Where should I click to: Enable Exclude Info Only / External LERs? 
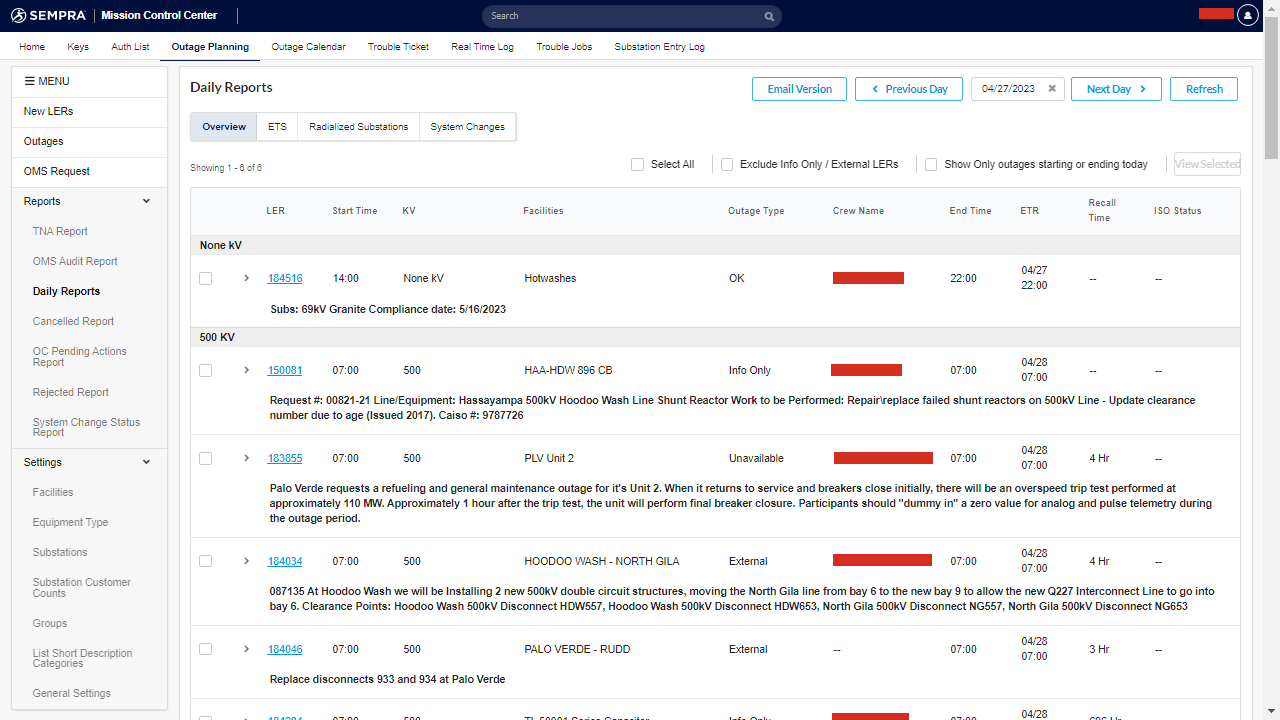click(x=727, y=164)
